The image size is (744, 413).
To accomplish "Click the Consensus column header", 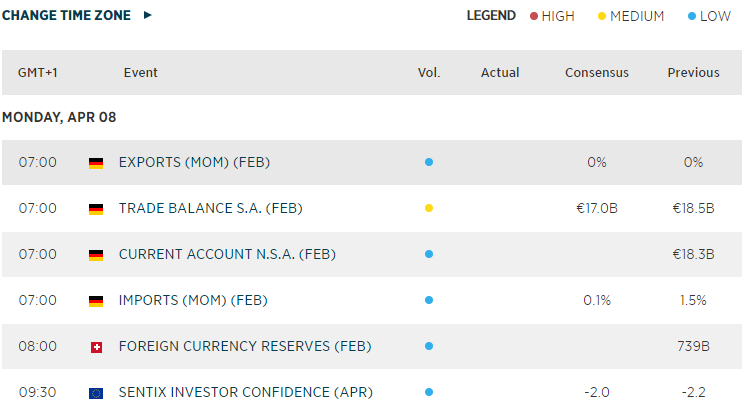I will [597, 73].
